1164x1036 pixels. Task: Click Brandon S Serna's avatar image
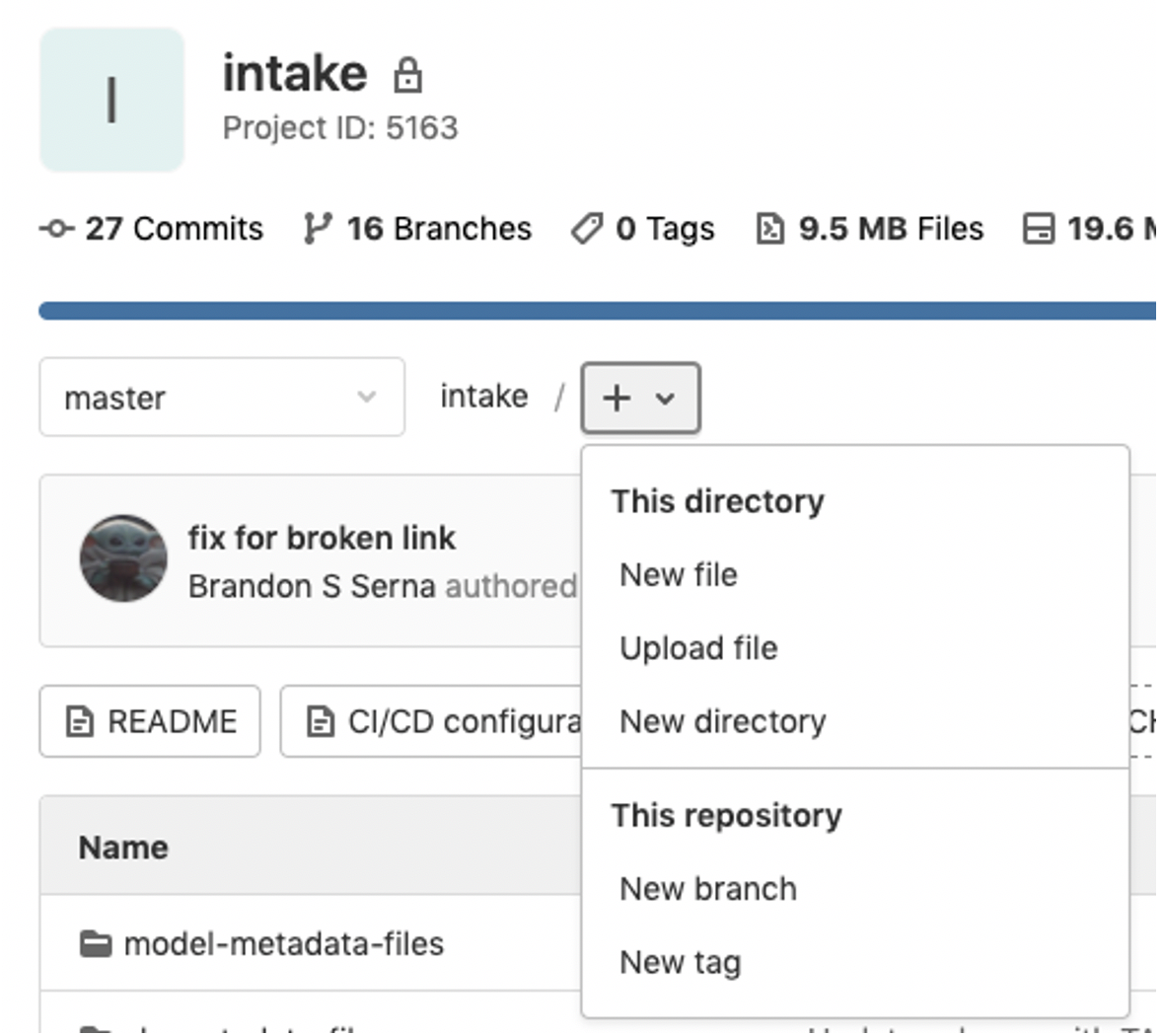point(123,558)
